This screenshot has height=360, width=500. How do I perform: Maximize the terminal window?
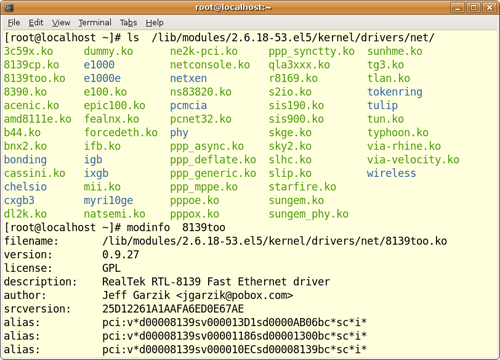tap(473, 7)
